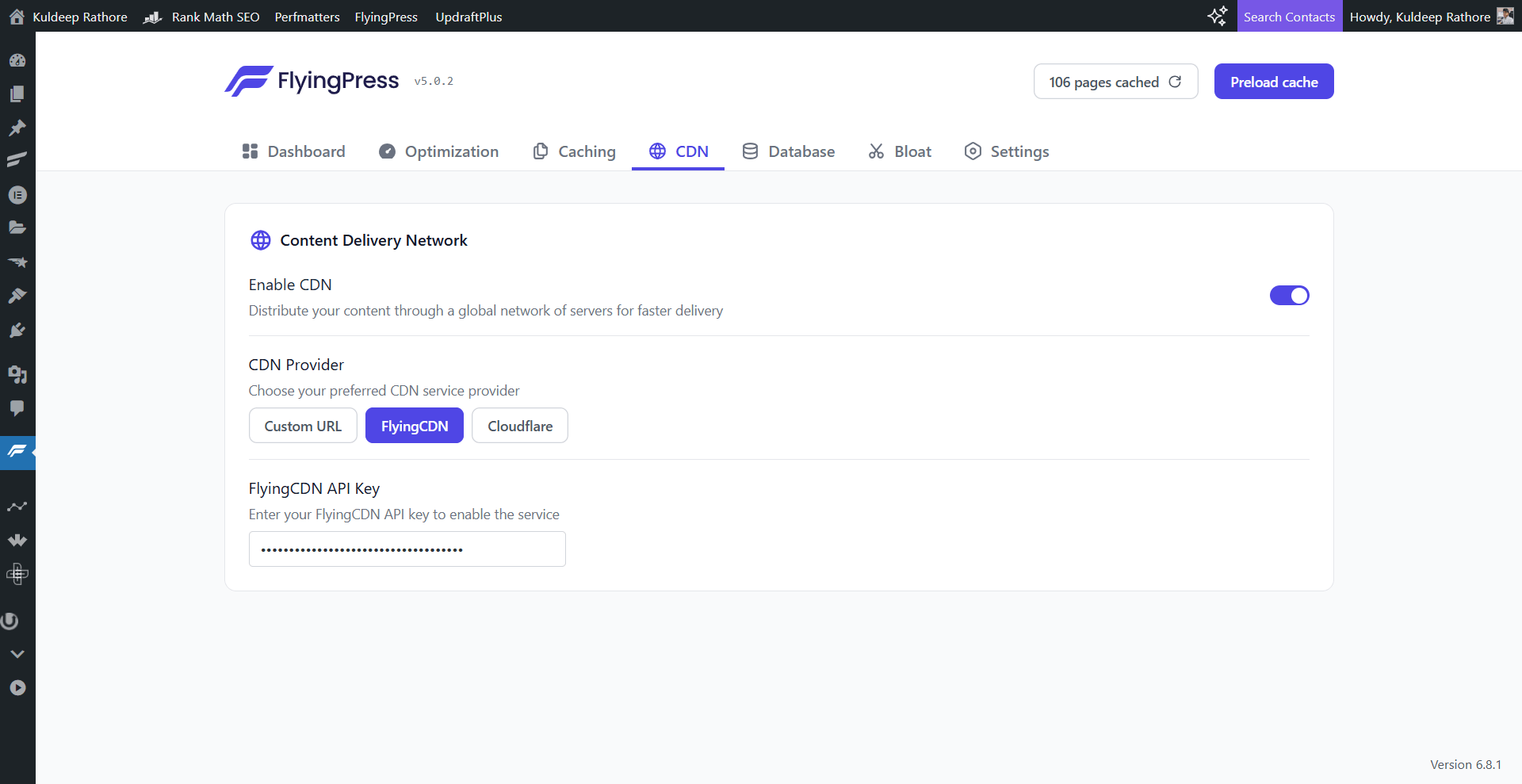Screen dimensions: 1522x784
Task: Open the Howdy, Kuldeep Rathore account menu
Action: 1431,17
